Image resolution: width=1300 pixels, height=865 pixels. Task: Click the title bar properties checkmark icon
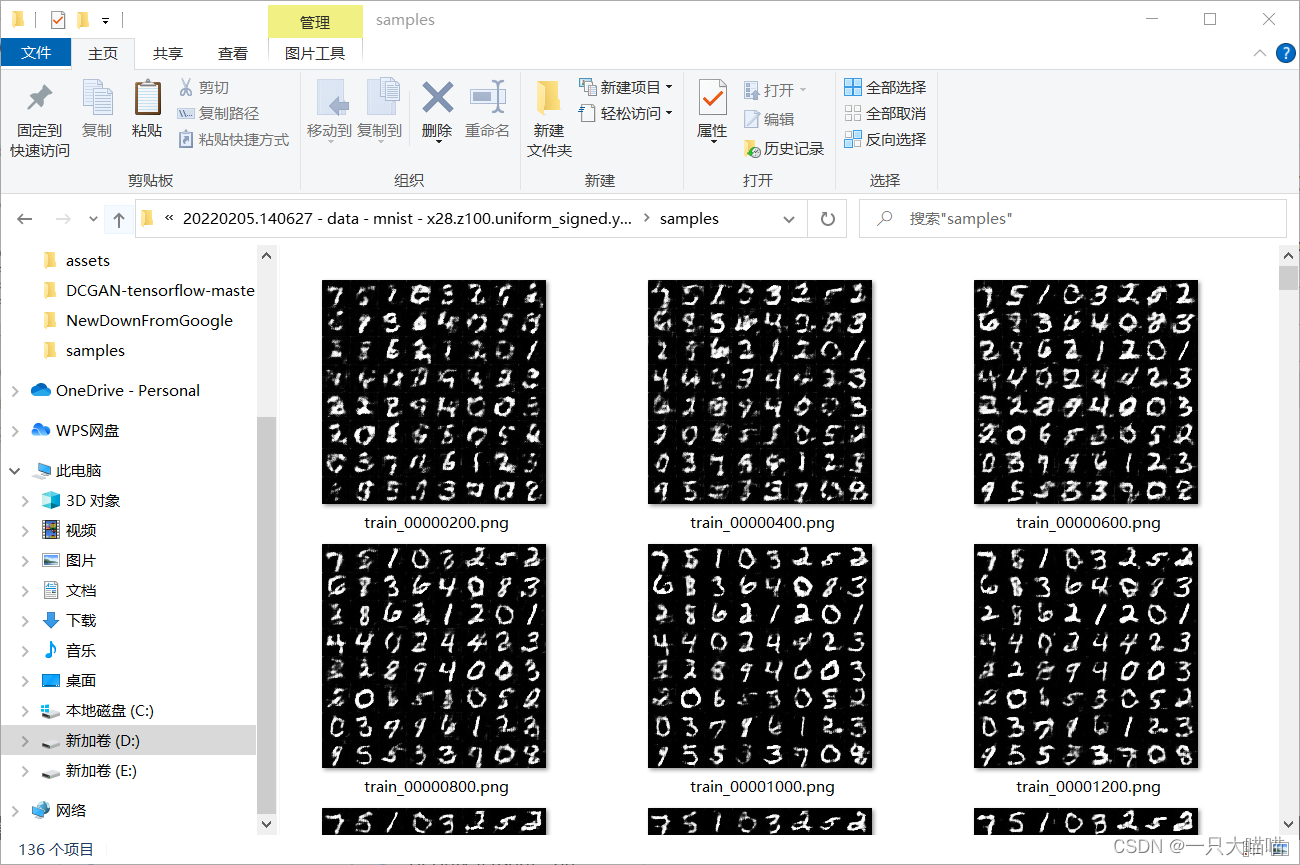pyautogui.click(x=58, y=19)
